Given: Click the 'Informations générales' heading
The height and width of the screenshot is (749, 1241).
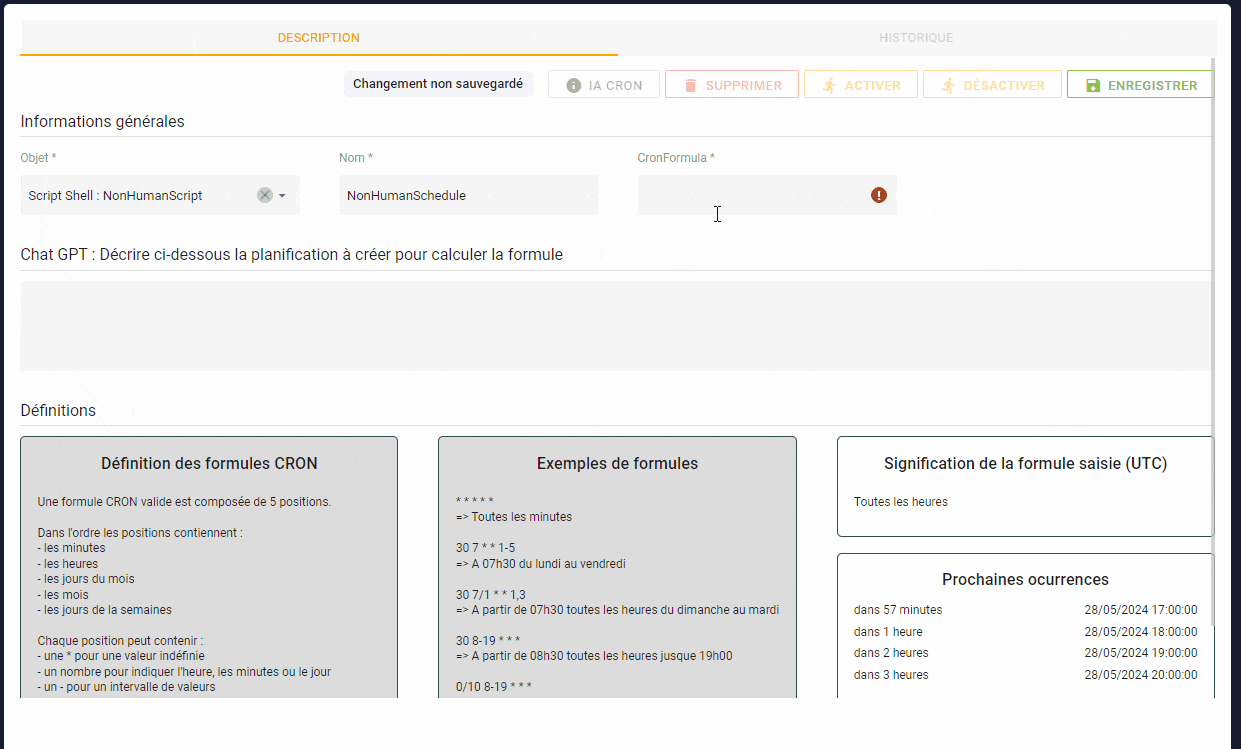Looking at the screenshot, I should point(102,122).
